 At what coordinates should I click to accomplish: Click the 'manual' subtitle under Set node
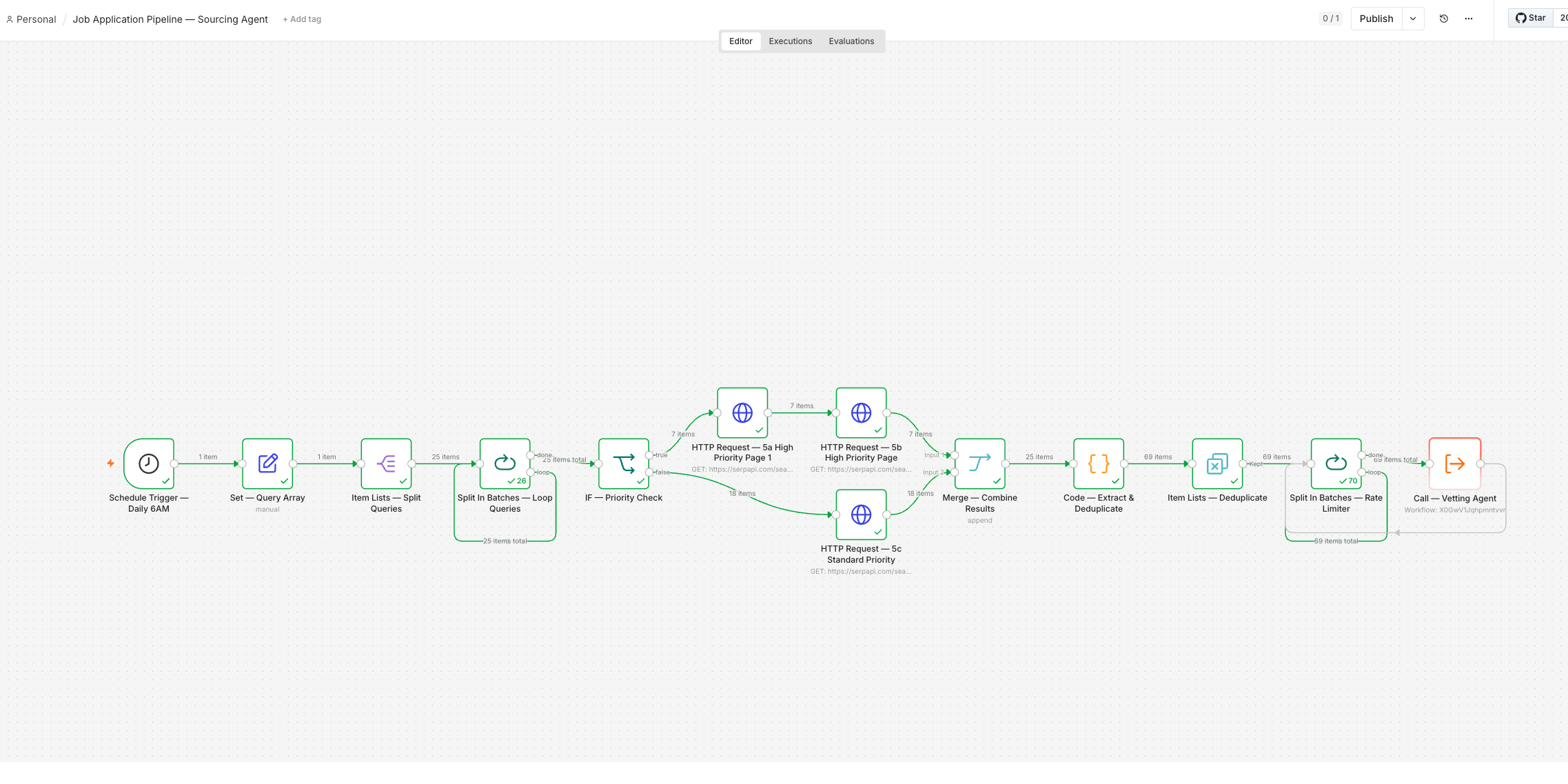click(x=267, y=510)
